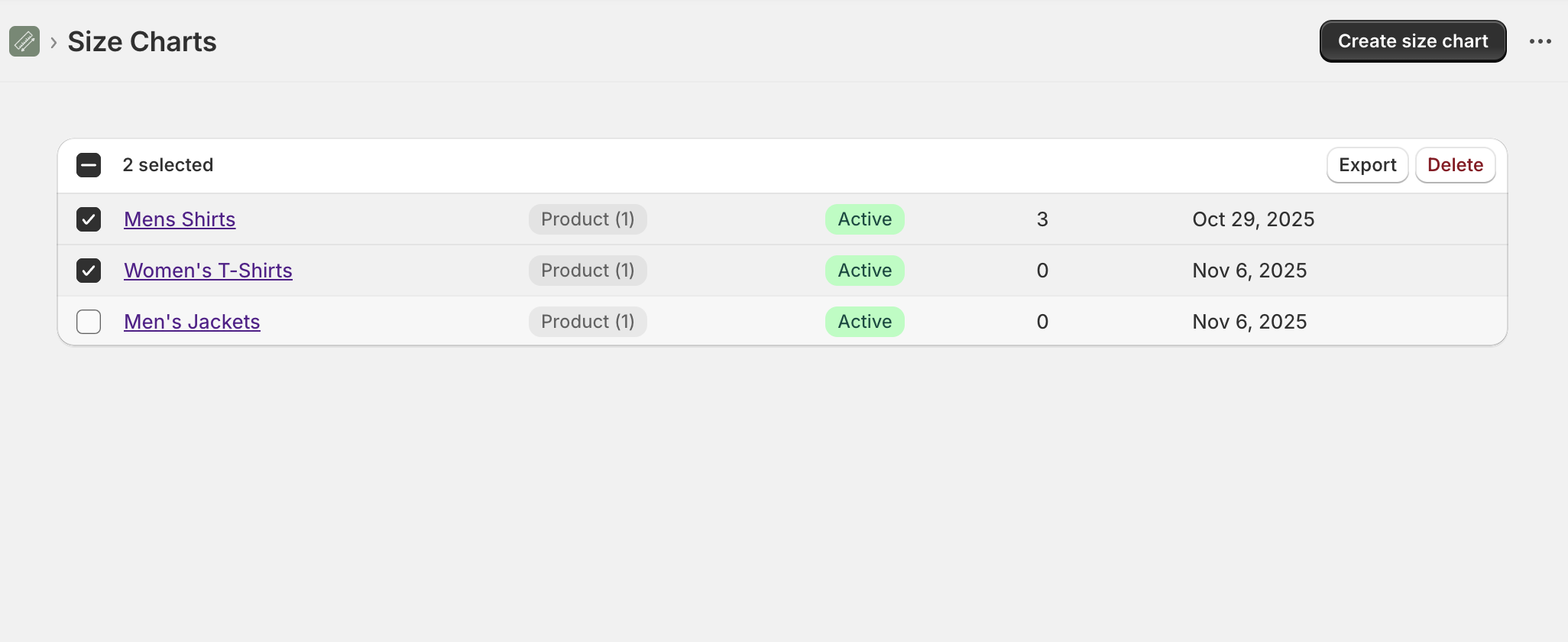Click the Export button
The image size is (1568, 642).
[1367, 165]
